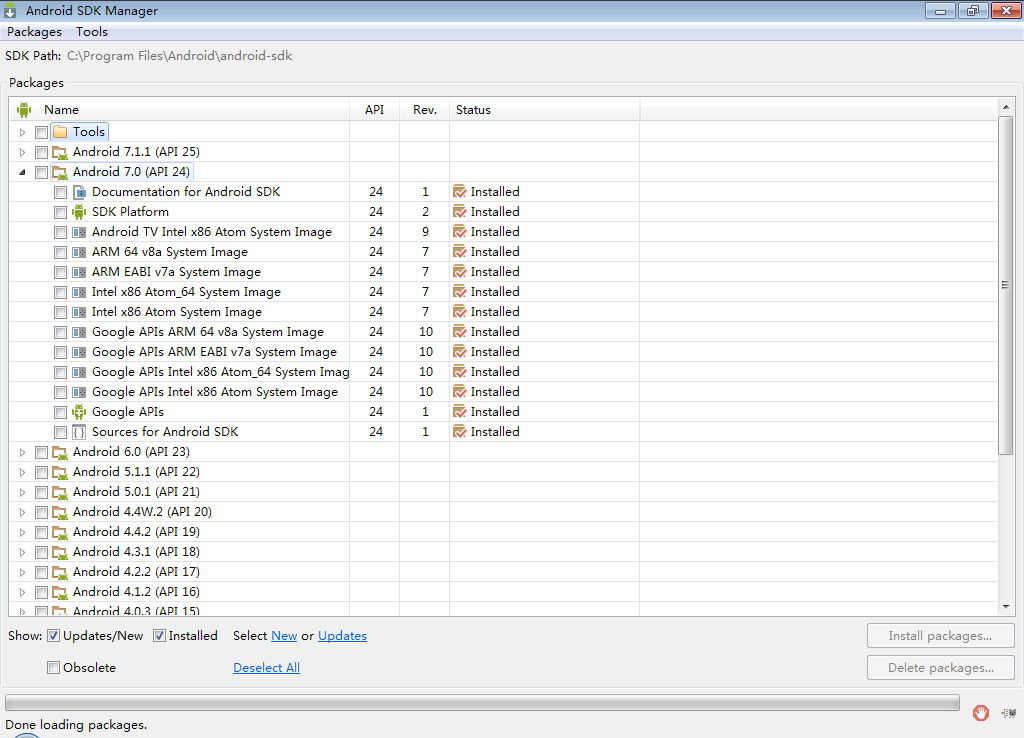This screenshot has height=738, width=1024.
Task: Click the Install packages button
Action: coord(940,635)
